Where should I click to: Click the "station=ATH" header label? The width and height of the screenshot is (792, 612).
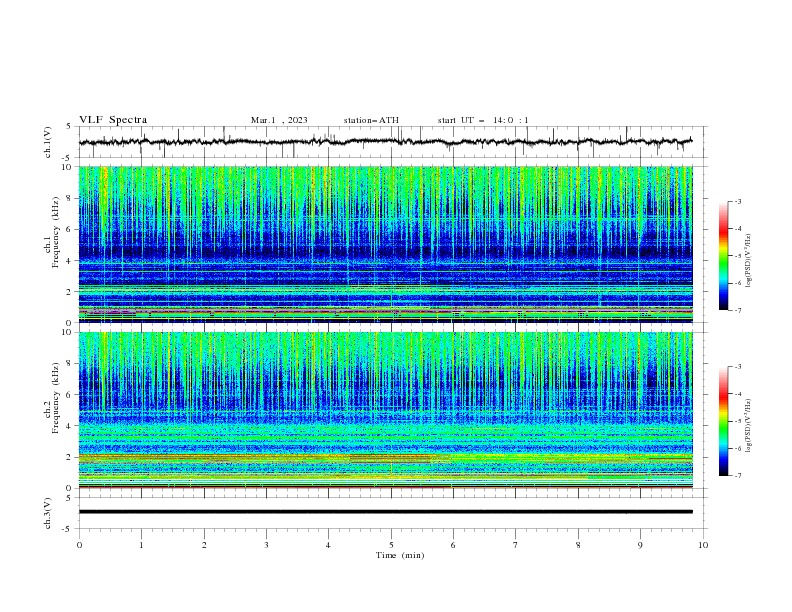pyautogui.click(x=371, y=120)
